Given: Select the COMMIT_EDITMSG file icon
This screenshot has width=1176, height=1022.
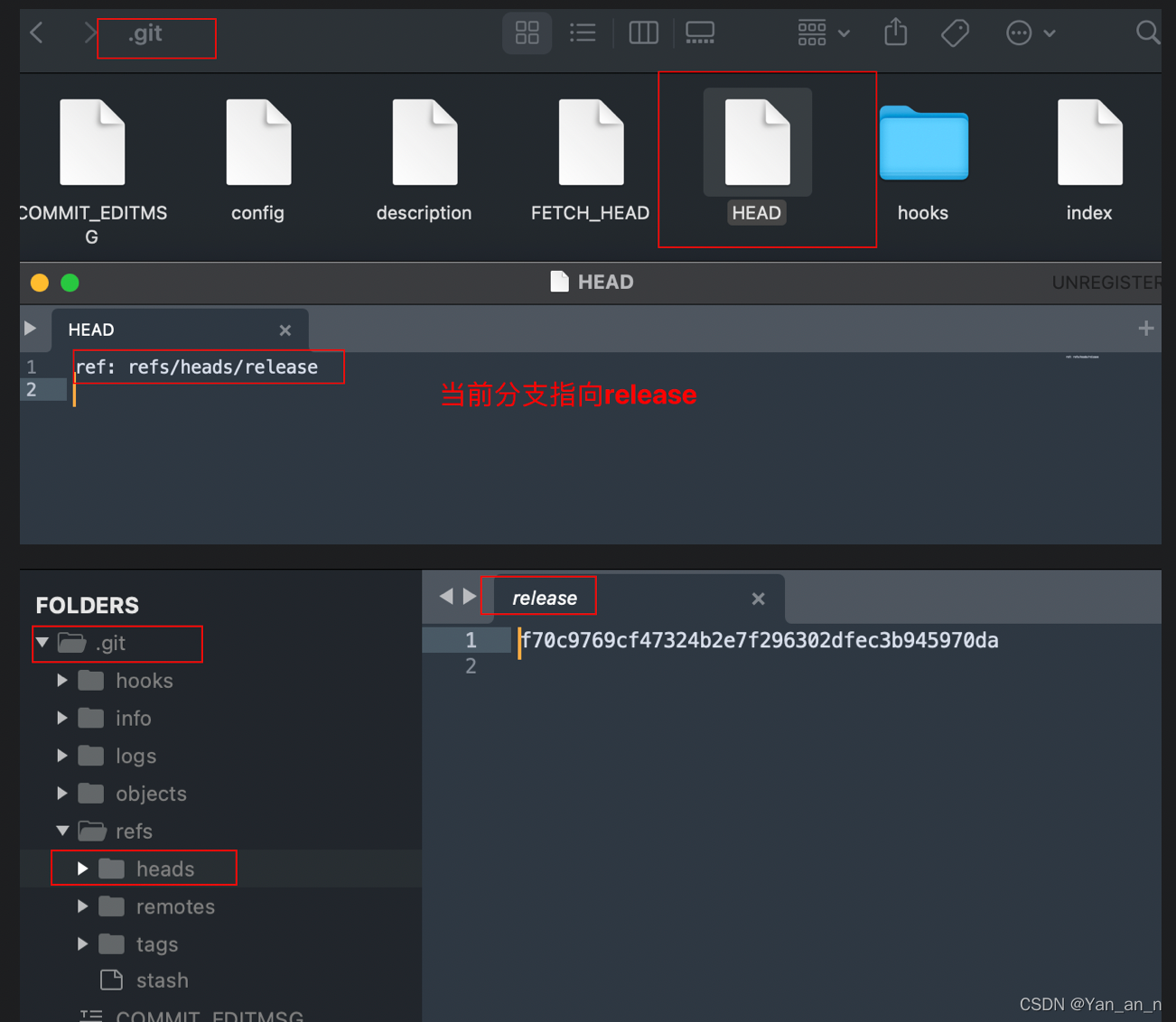Looking at the screenshot, I should [x=92, y=142].
